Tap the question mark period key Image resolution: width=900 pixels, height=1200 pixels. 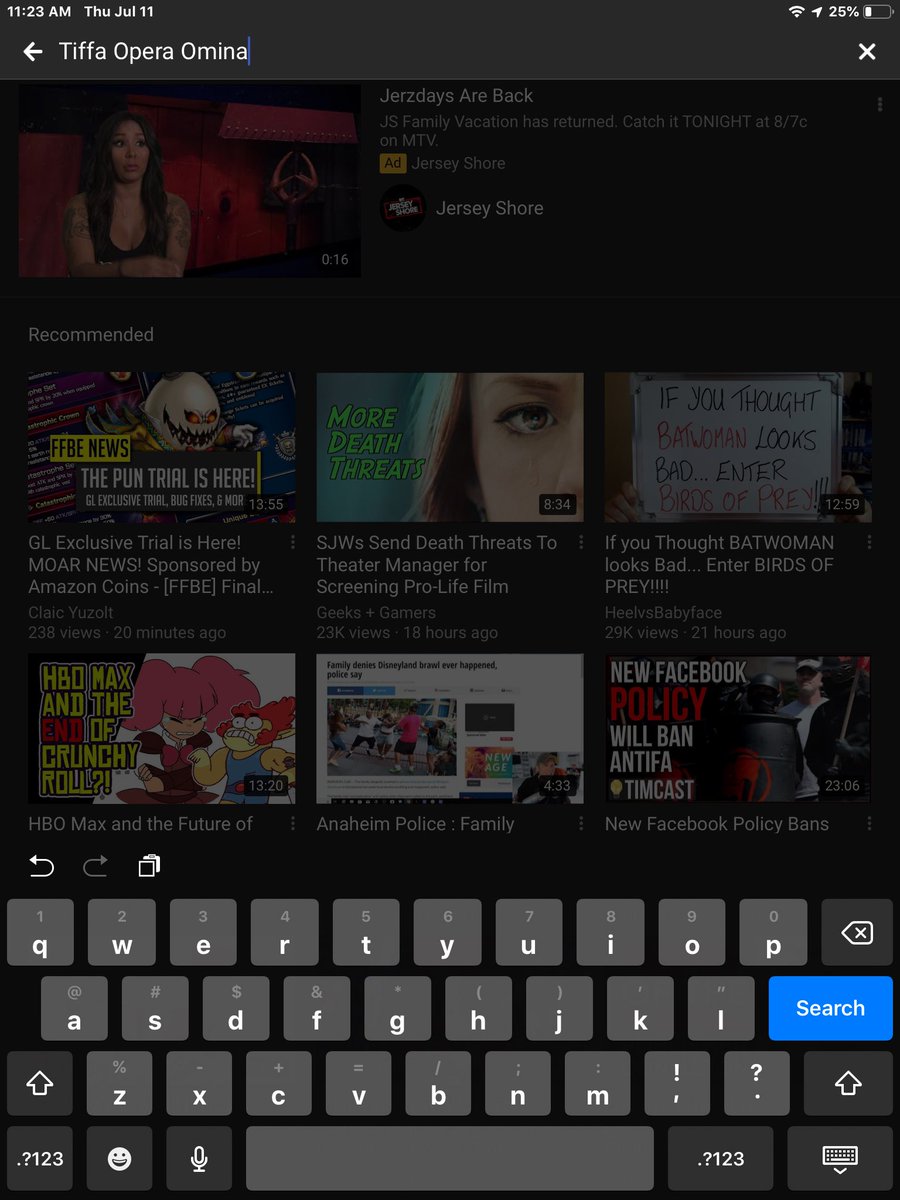756,1083
